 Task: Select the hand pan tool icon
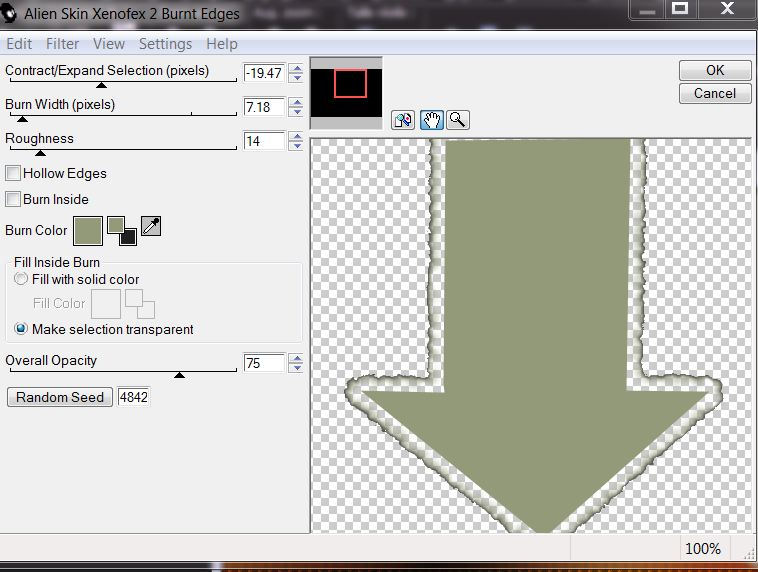pyautogui.click(x=432, y=119)
